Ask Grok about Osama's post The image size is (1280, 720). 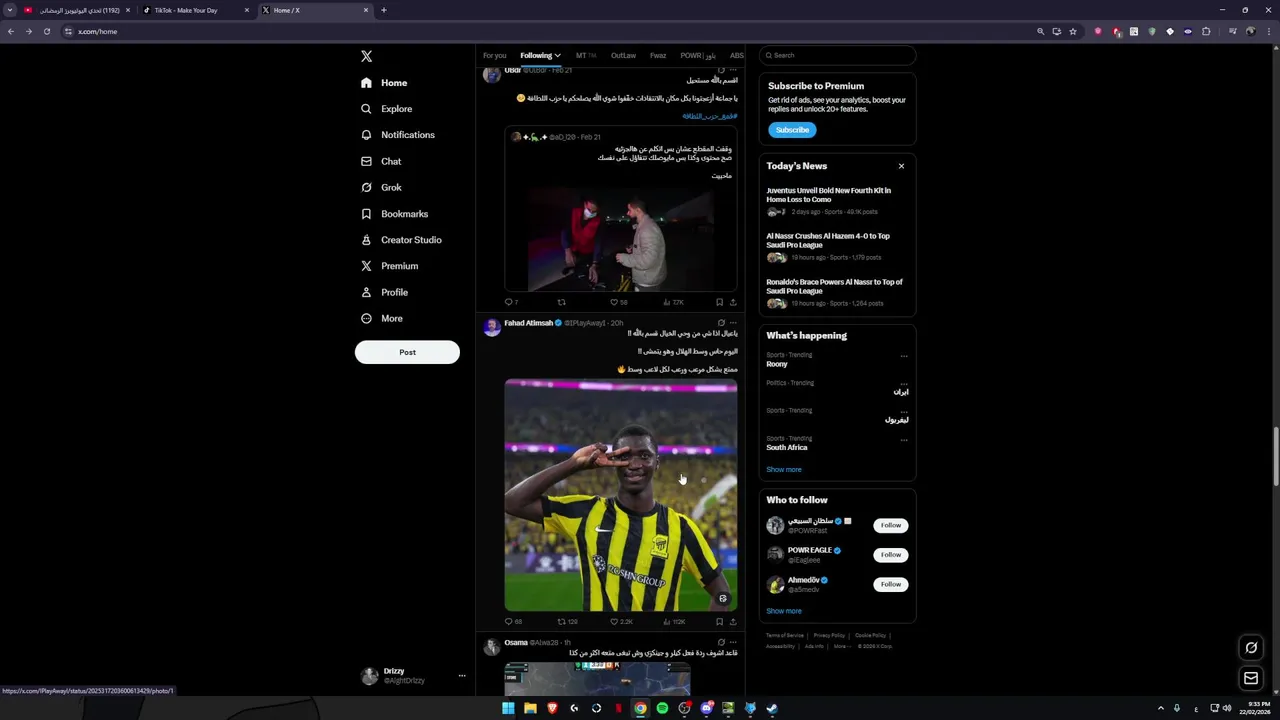click(x=721, y=642)
